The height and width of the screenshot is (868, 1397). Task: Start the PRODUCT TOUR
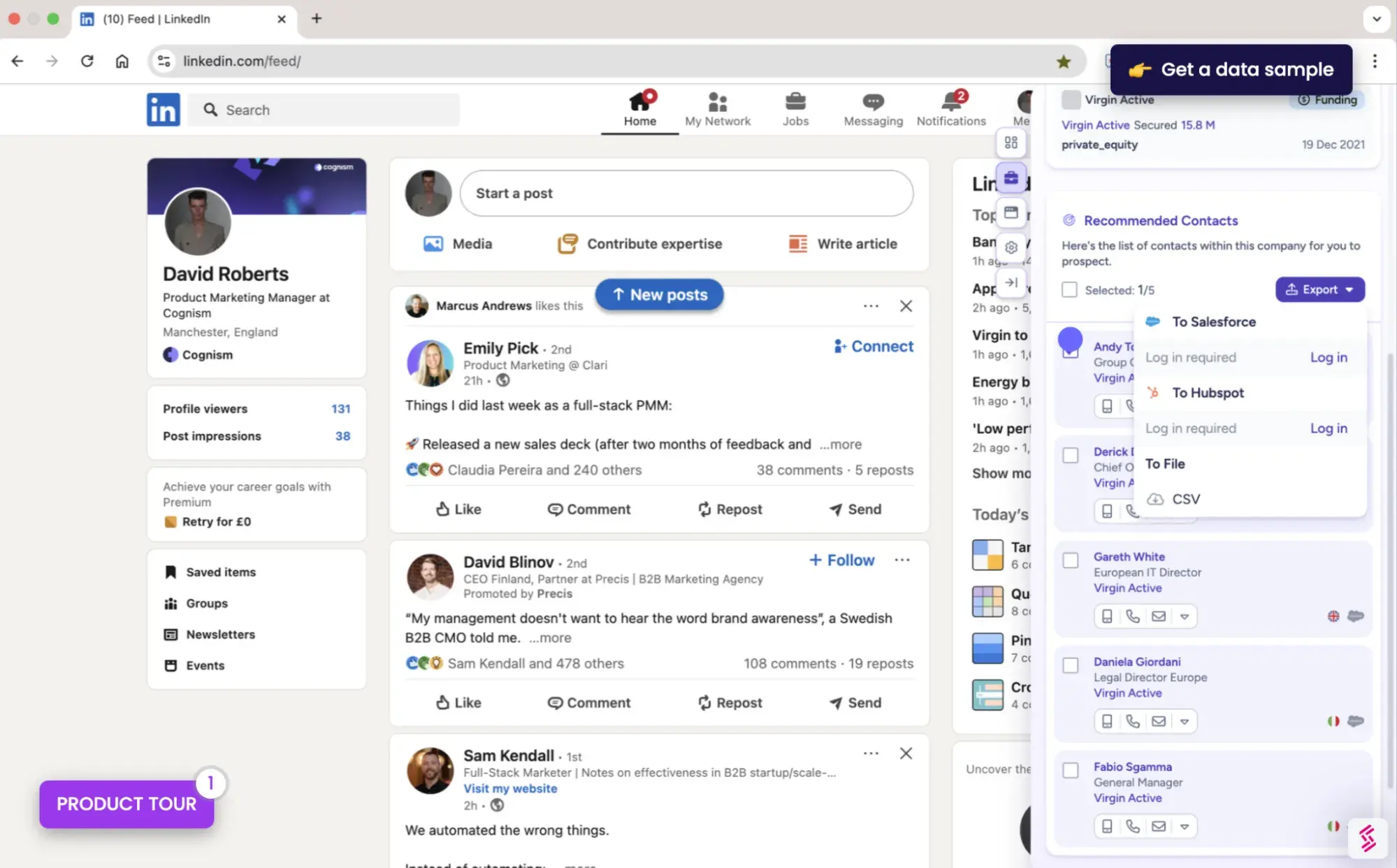pos(126,804)
